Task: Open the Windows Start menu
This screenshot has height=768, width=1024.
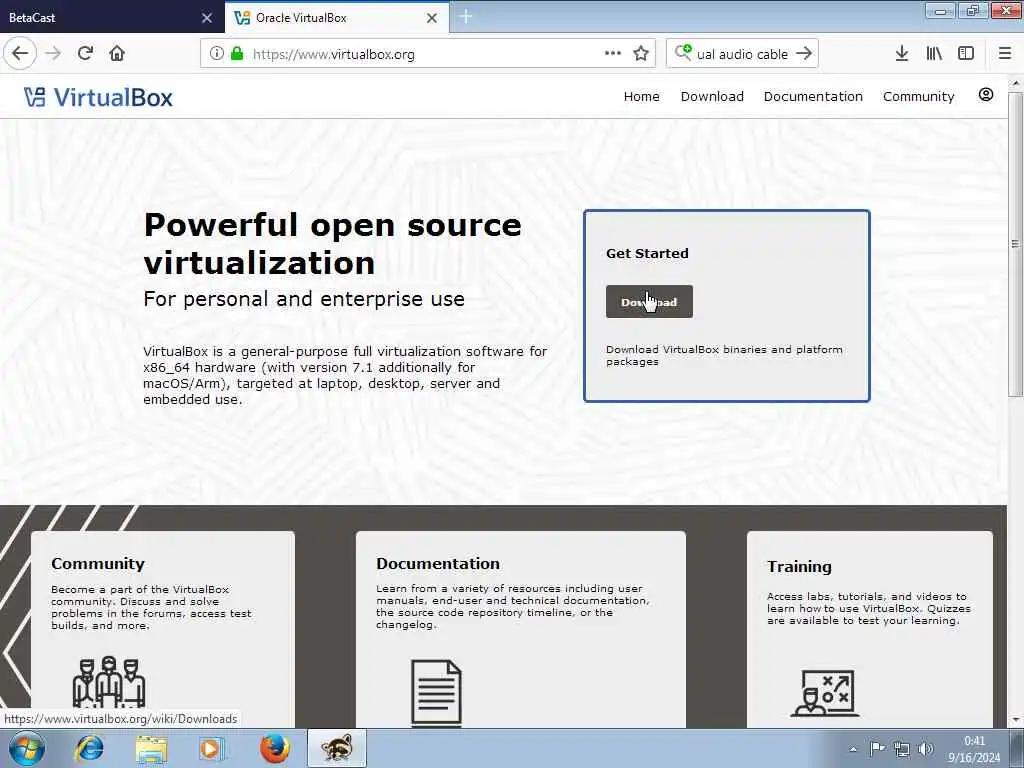Action: click(x=27, y=748)
